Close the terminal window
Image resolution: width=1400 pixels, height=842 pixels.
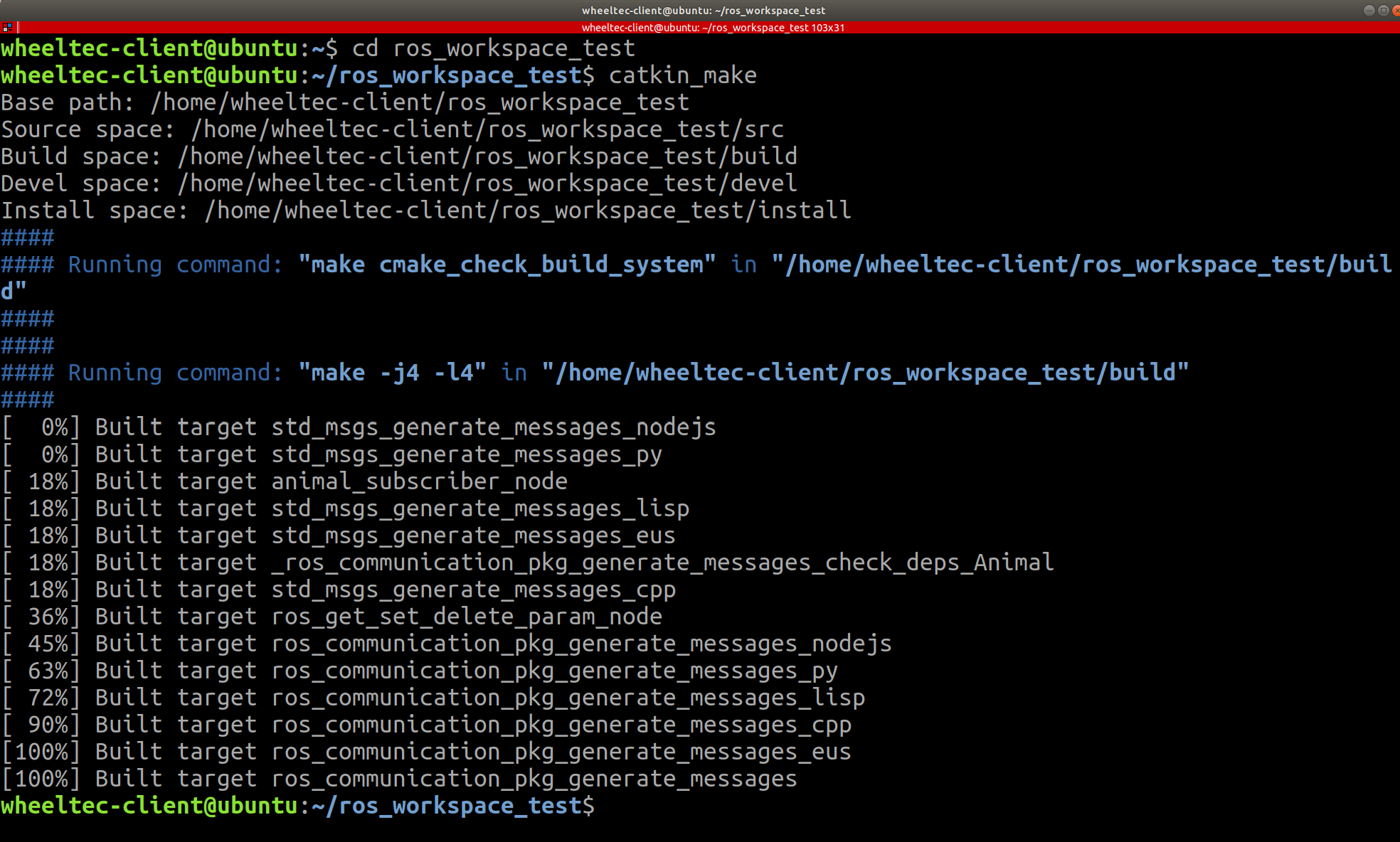(x=1396, y=10)
